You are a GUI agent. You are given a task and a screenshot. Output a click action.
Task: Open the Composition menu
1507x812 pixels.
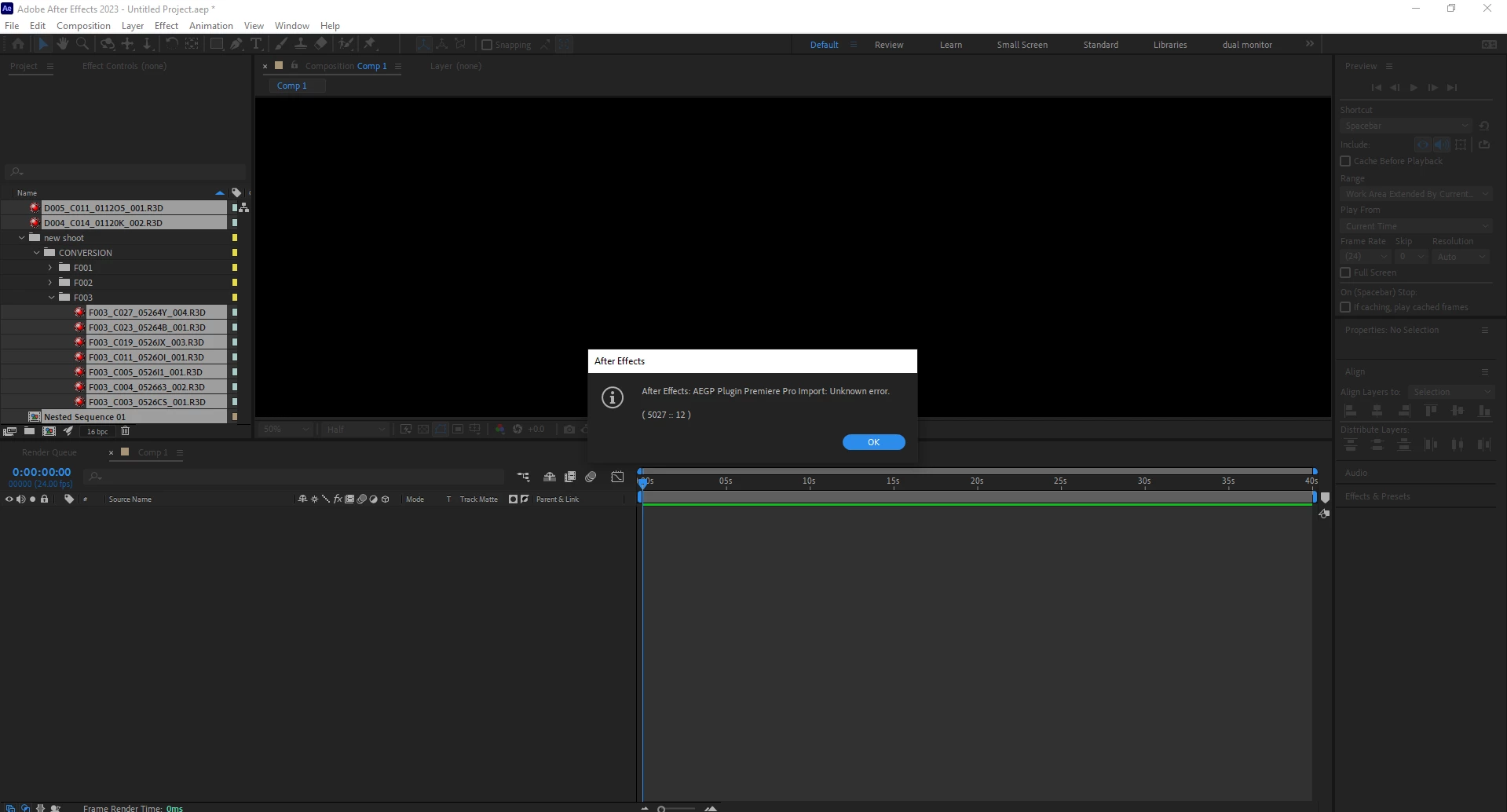click(x=83, y=26)
